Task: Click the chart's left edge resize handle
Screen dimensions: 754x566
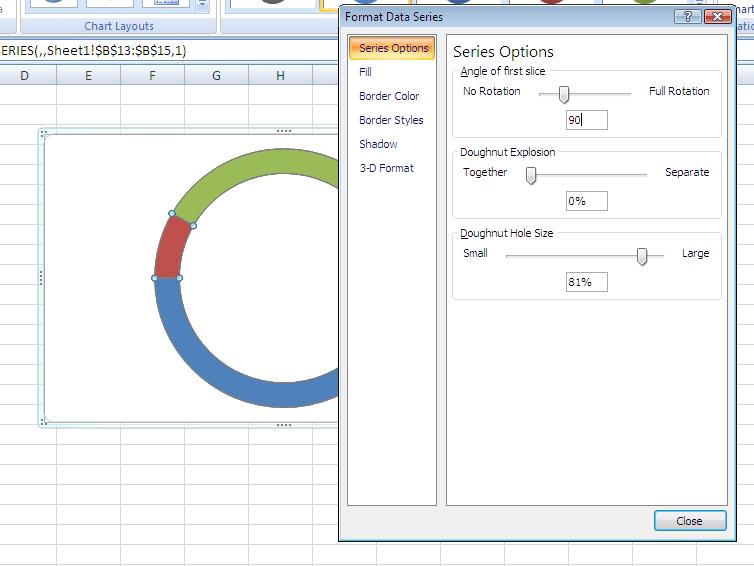Action: click(x=41, y=277)
